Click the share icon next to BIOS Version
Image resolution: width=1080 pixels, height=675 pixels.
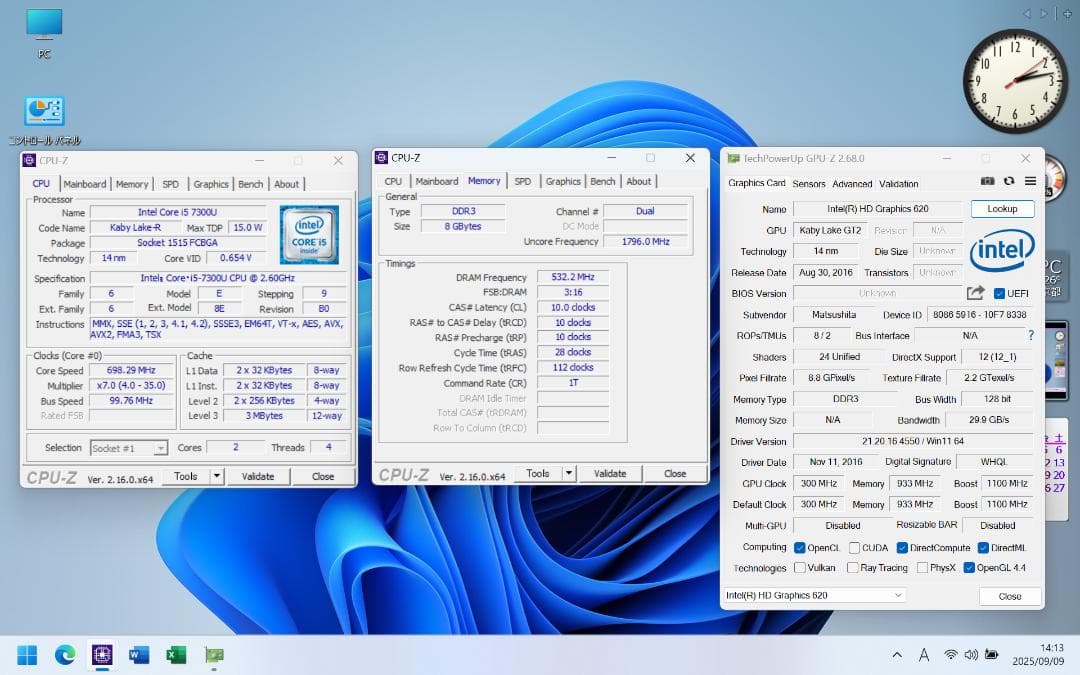coord(974,293)
